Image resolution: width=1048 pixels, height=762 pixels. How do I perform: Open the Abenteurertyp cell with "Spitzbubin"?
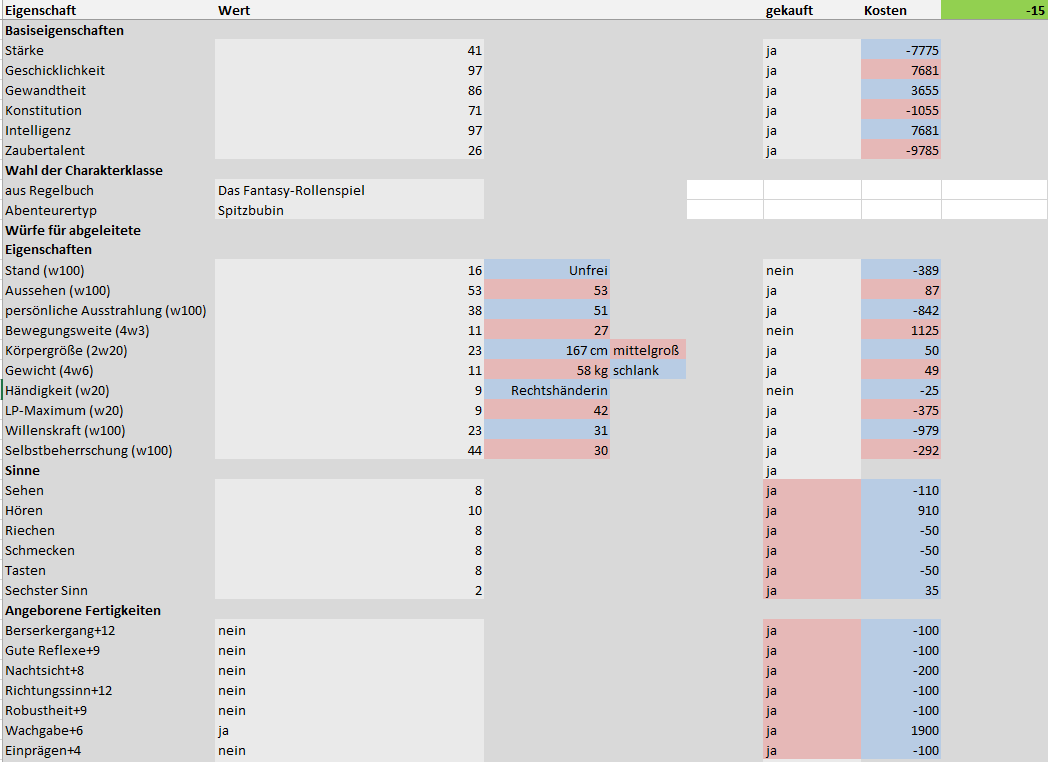click(x=349, y=210)
